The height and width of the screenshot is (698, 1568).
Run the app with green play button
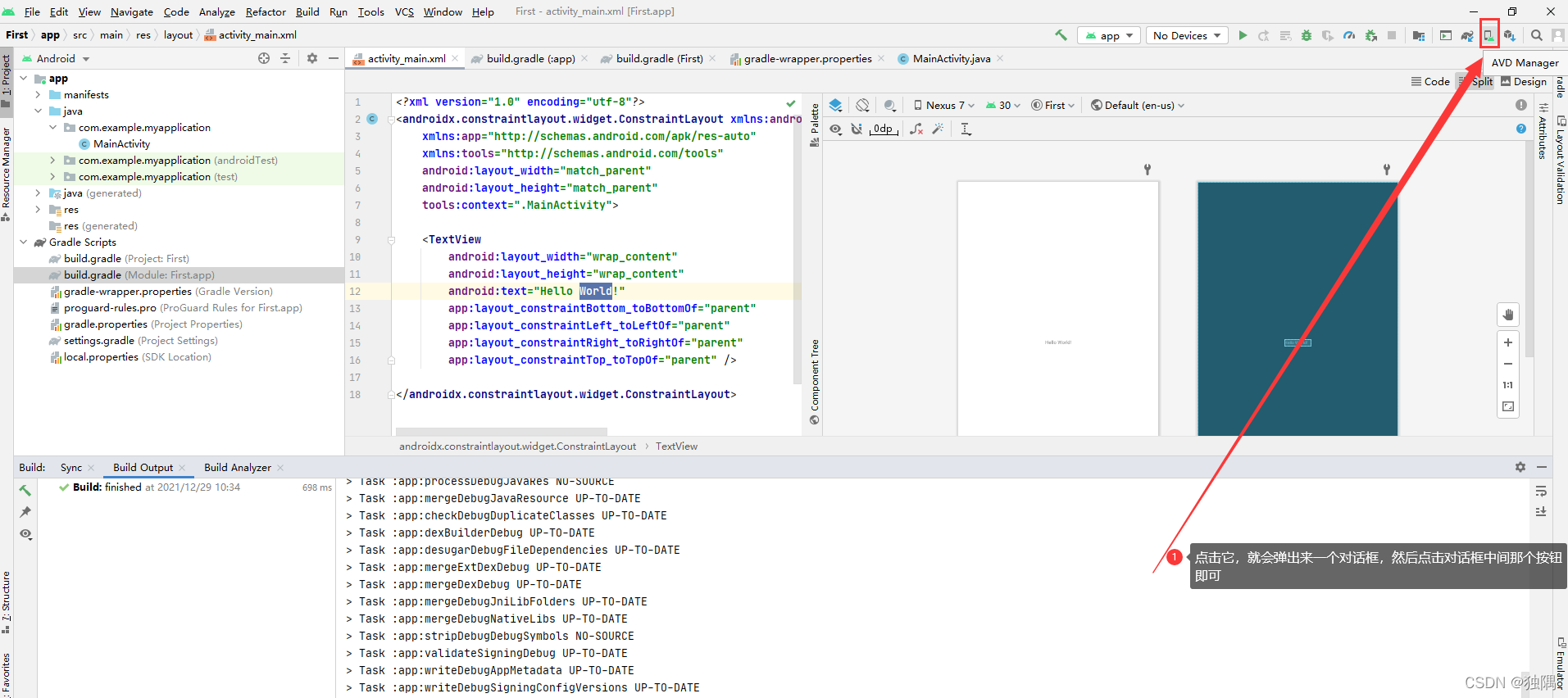click(x=1243, y=35)
